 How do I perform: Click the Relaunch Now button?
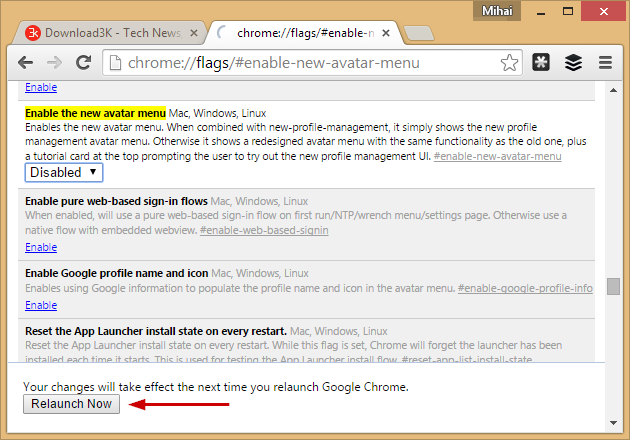point(71,404)
